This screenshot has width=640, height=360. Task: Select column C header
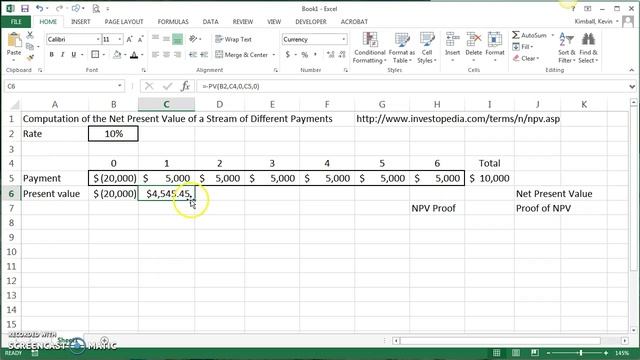pos(167,104)
